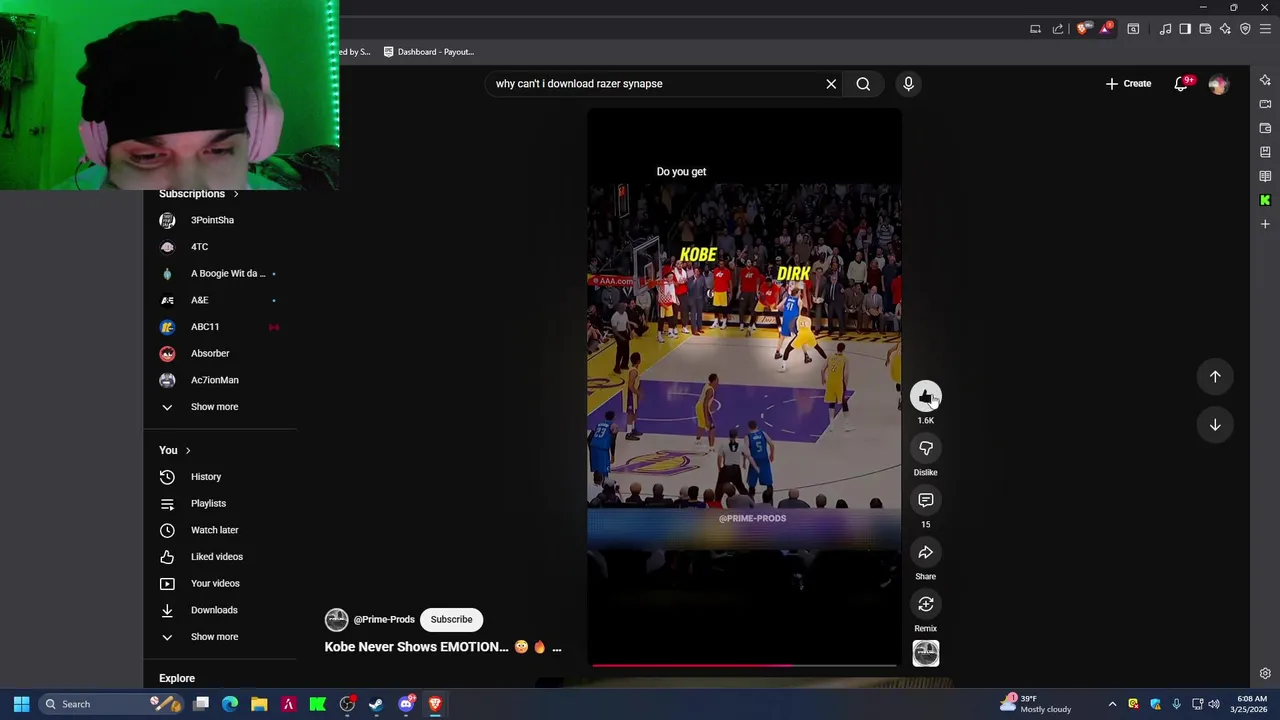Go to next short using down arrow

pyautogui.click(x=1215, y=425)
